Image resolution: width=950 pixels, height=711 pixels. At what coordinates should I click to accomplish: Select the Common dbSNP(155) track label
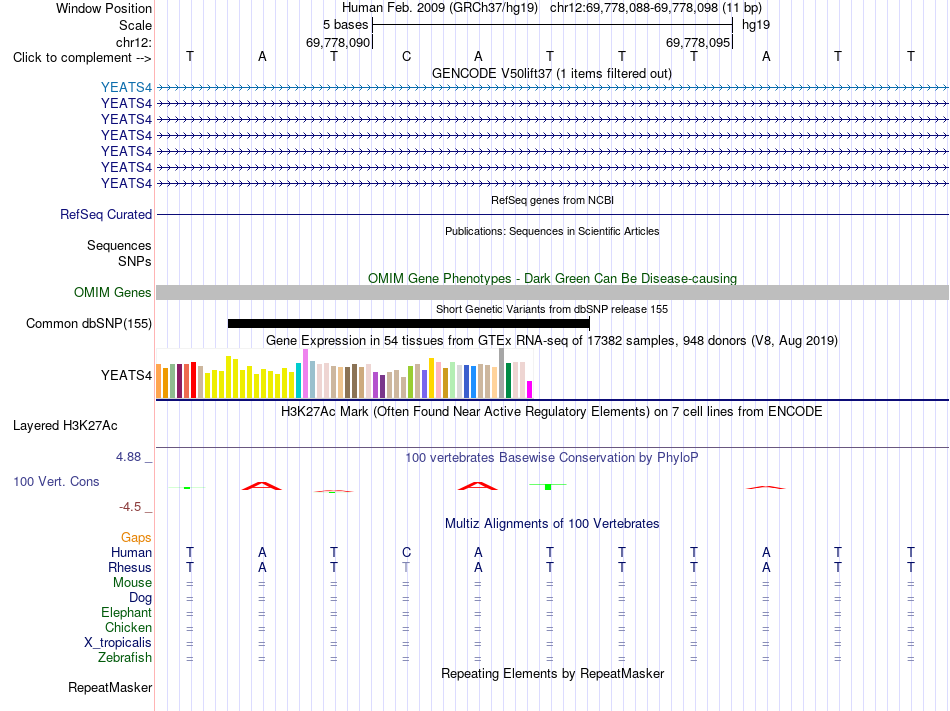point(89,323)
